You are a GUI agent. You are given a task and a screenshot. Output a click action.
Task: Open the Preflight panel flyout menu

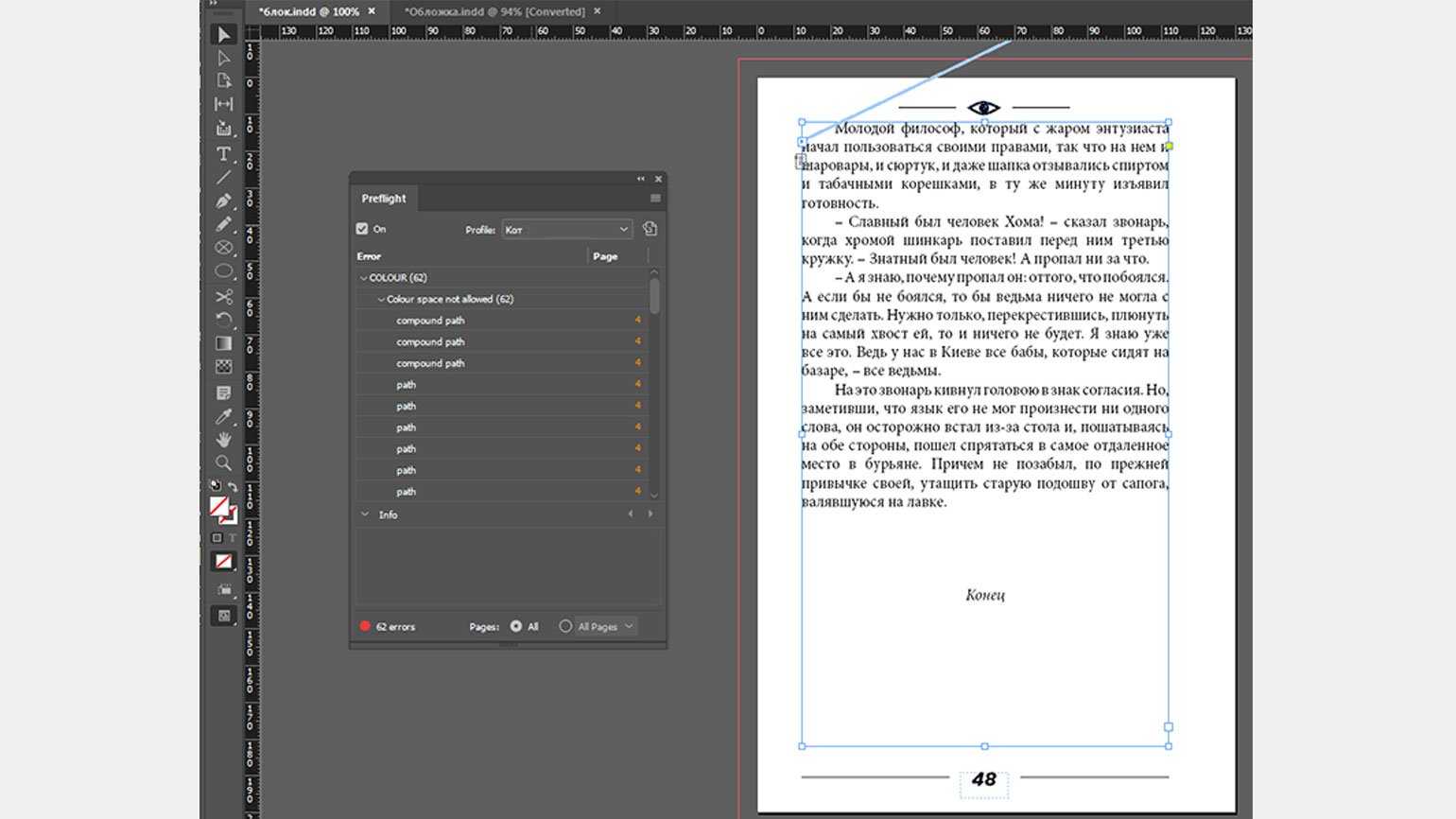655,199
